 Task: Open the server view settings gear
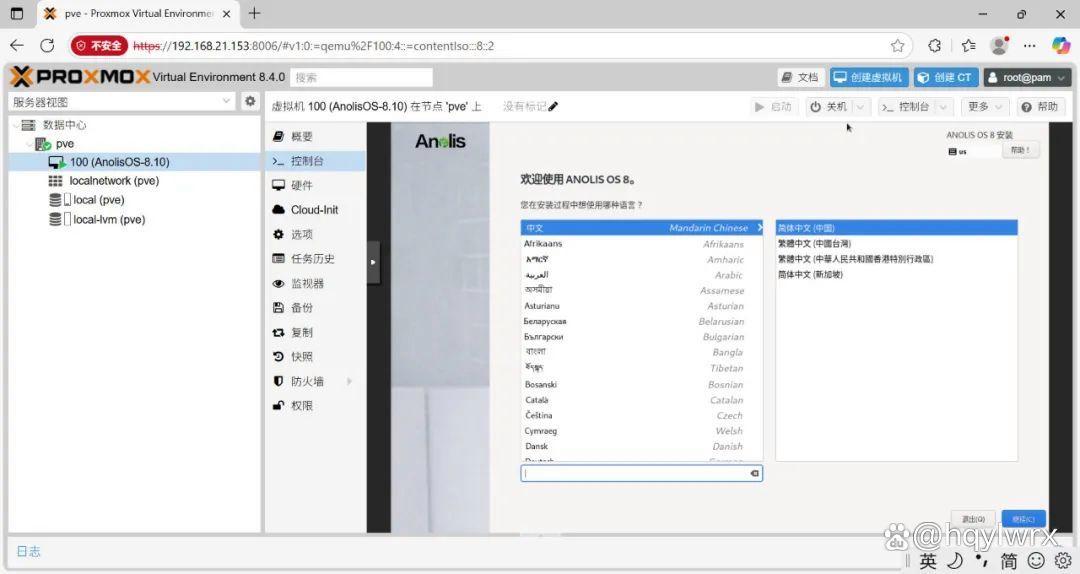click(250, 101)
